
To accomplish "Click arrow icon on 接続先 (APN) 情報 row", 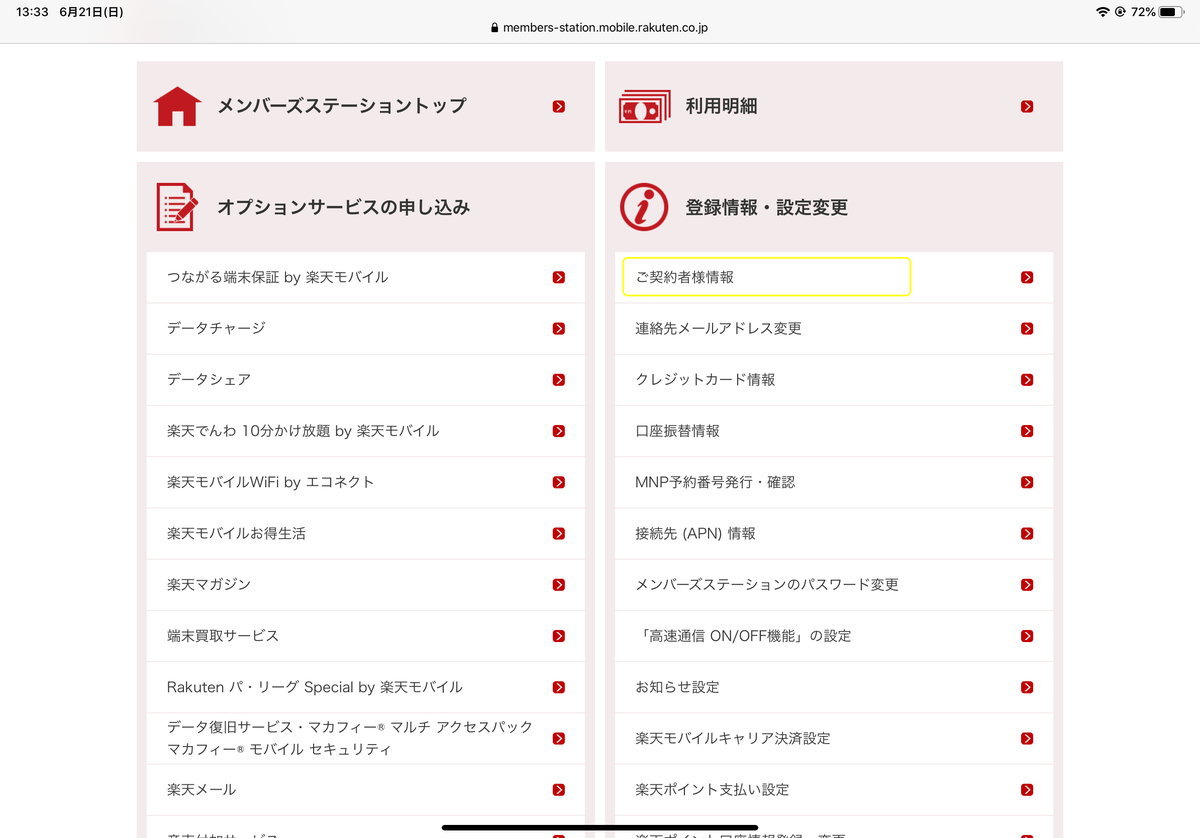I will [x=1027, y=534].
